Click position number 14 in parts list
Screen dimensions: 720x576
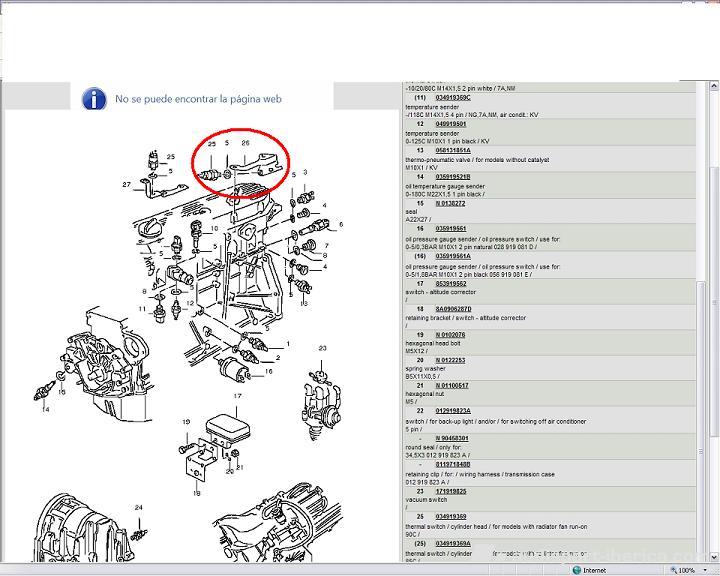420,177
